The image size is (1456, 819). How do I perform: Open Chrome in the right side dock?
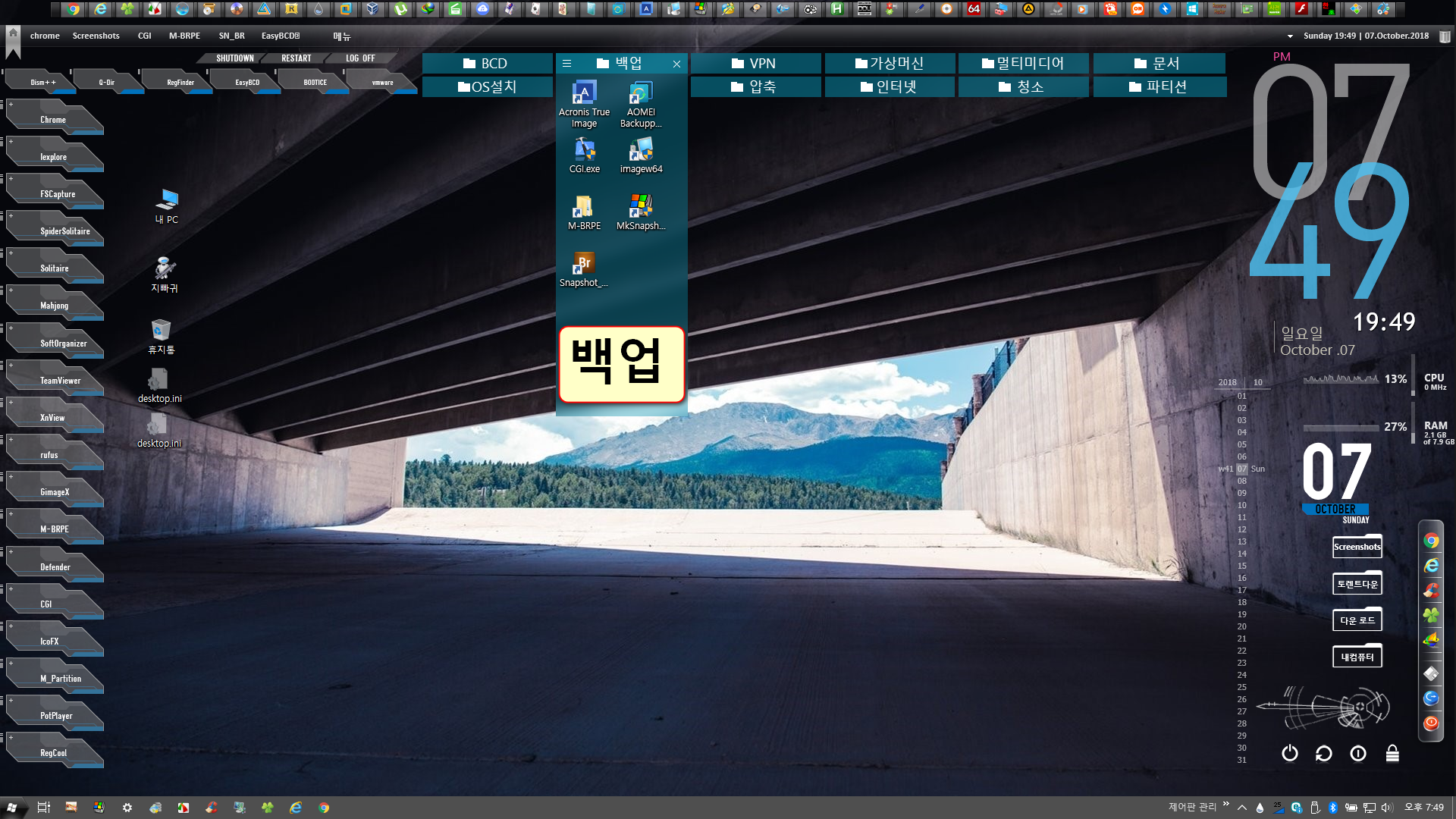click(x=1431, y=541)
